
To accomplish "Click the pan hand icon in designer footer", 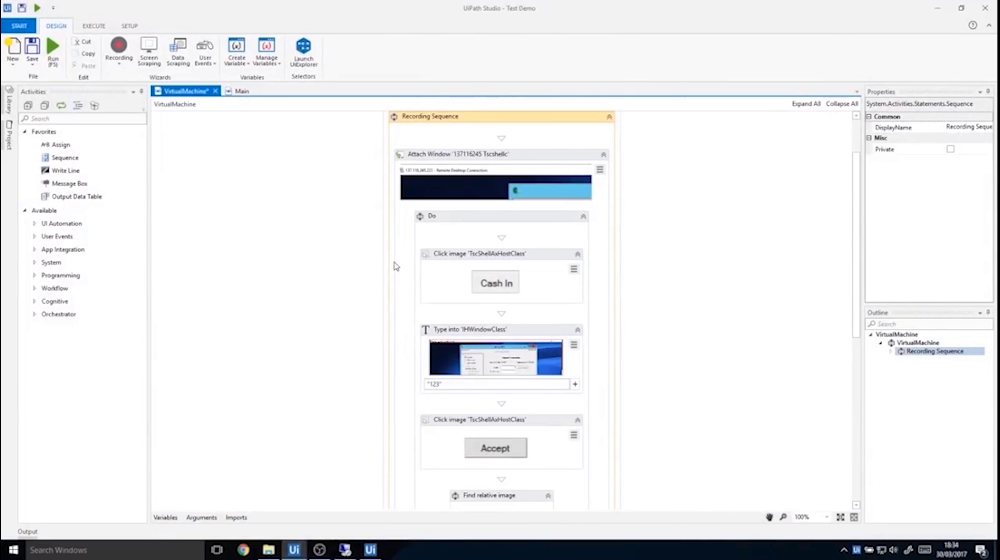I will pyautogui.click(x=769, y=517).
